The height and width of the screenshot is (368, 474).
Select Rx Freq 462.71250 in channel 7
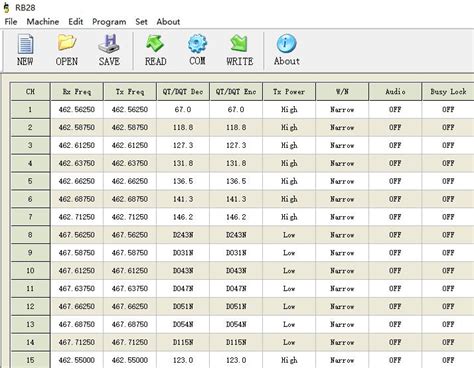point(77,217)
